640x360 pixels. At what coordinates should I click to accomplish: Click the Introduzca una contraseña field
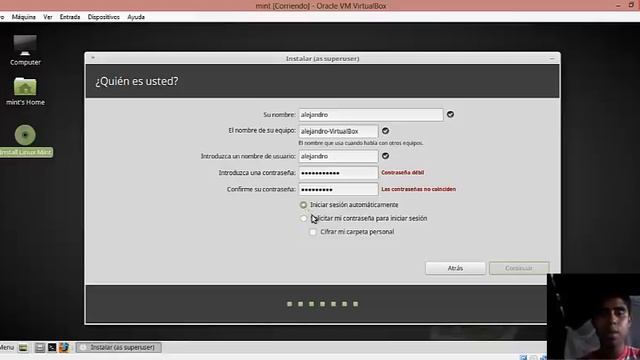(x=338, y=173)
